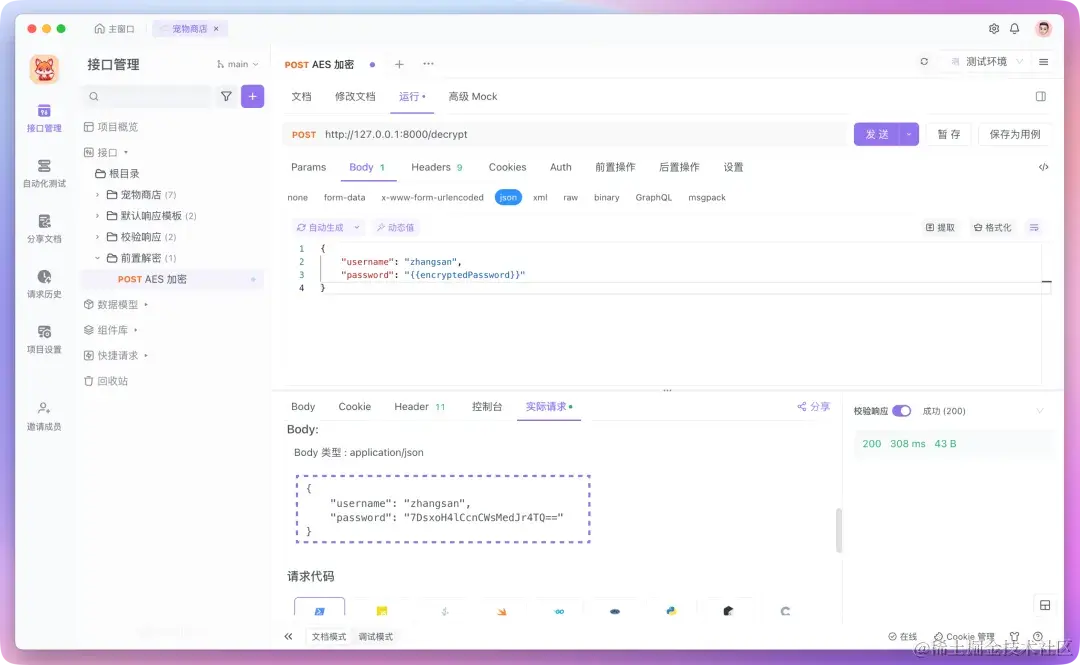
Task: Click the notification bell icon
Action: point(1014,29)
